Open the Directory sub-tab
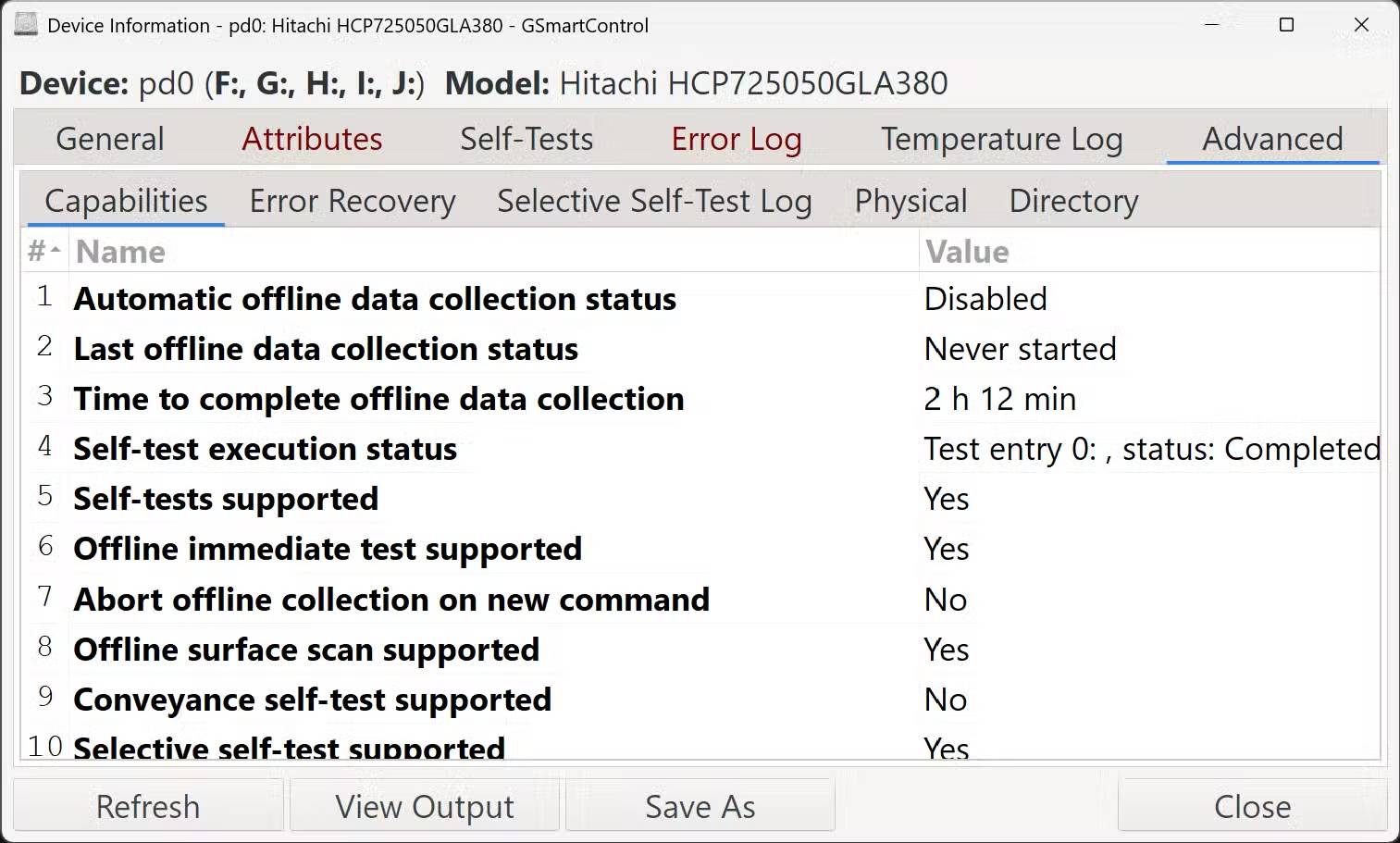1400x843 pixels. [1073, 201]
